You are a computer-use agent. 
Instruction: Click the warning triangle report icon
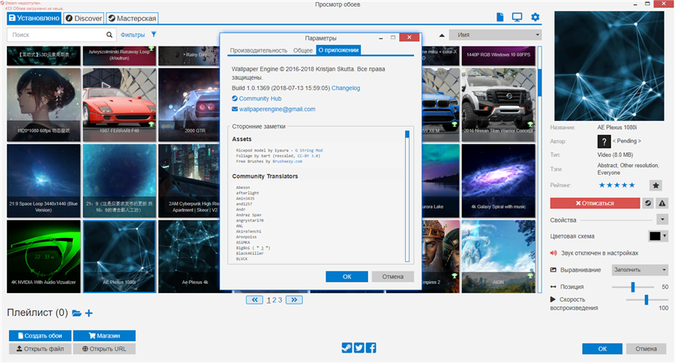click(662, 203)
